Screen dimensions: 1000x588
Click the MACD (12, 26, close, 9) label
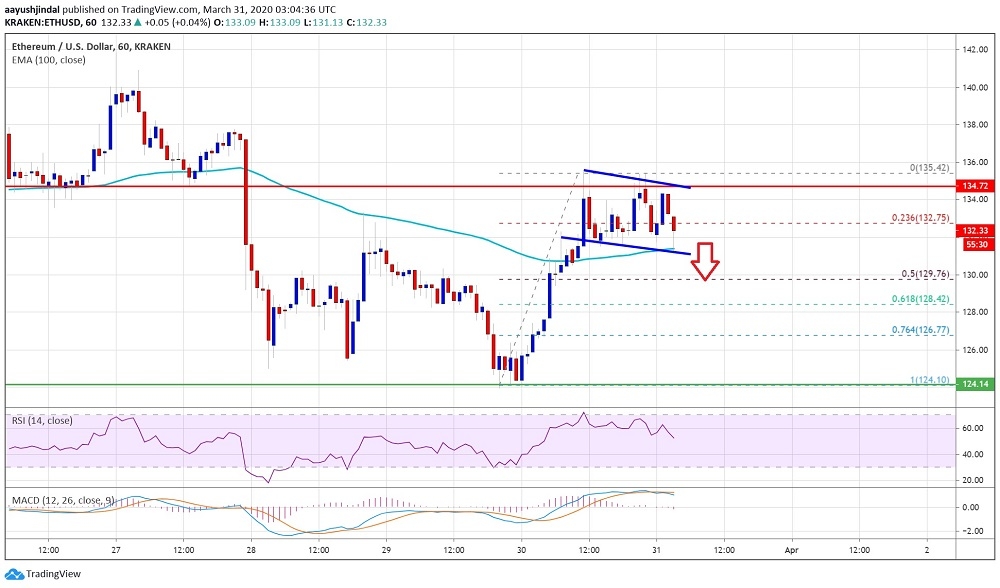[x=64, y=501]
